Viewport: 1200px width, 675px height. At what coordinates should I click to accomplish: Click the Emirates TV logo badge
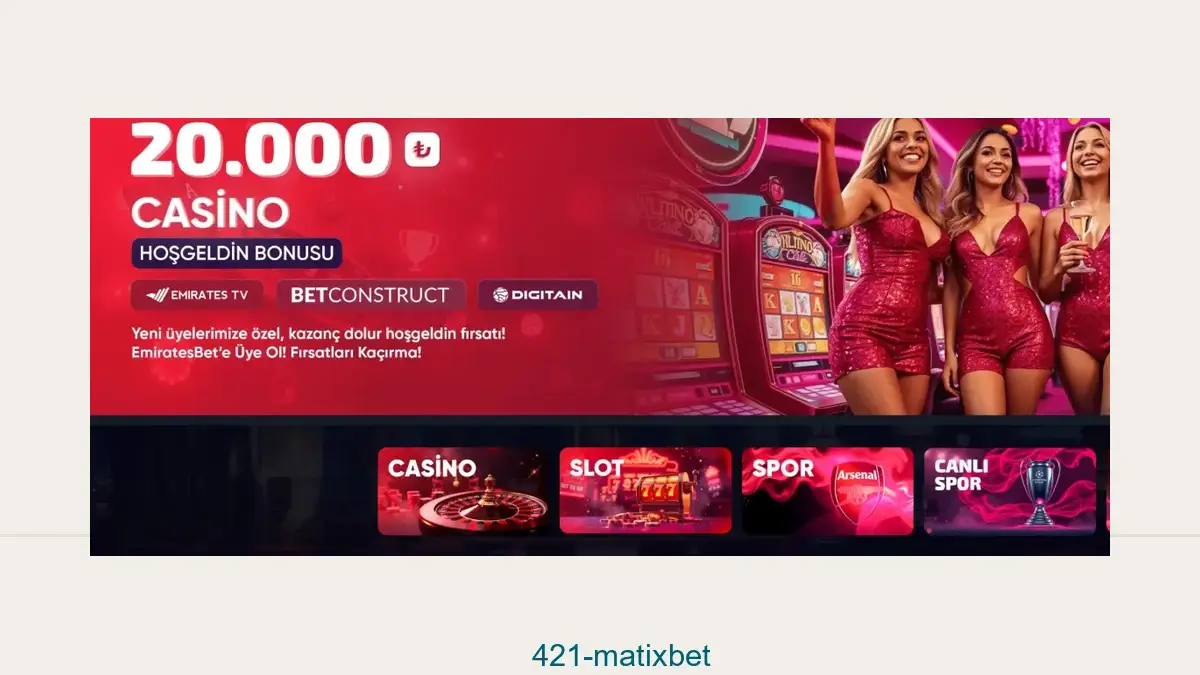pyautogui.click(x=197, y=295)
